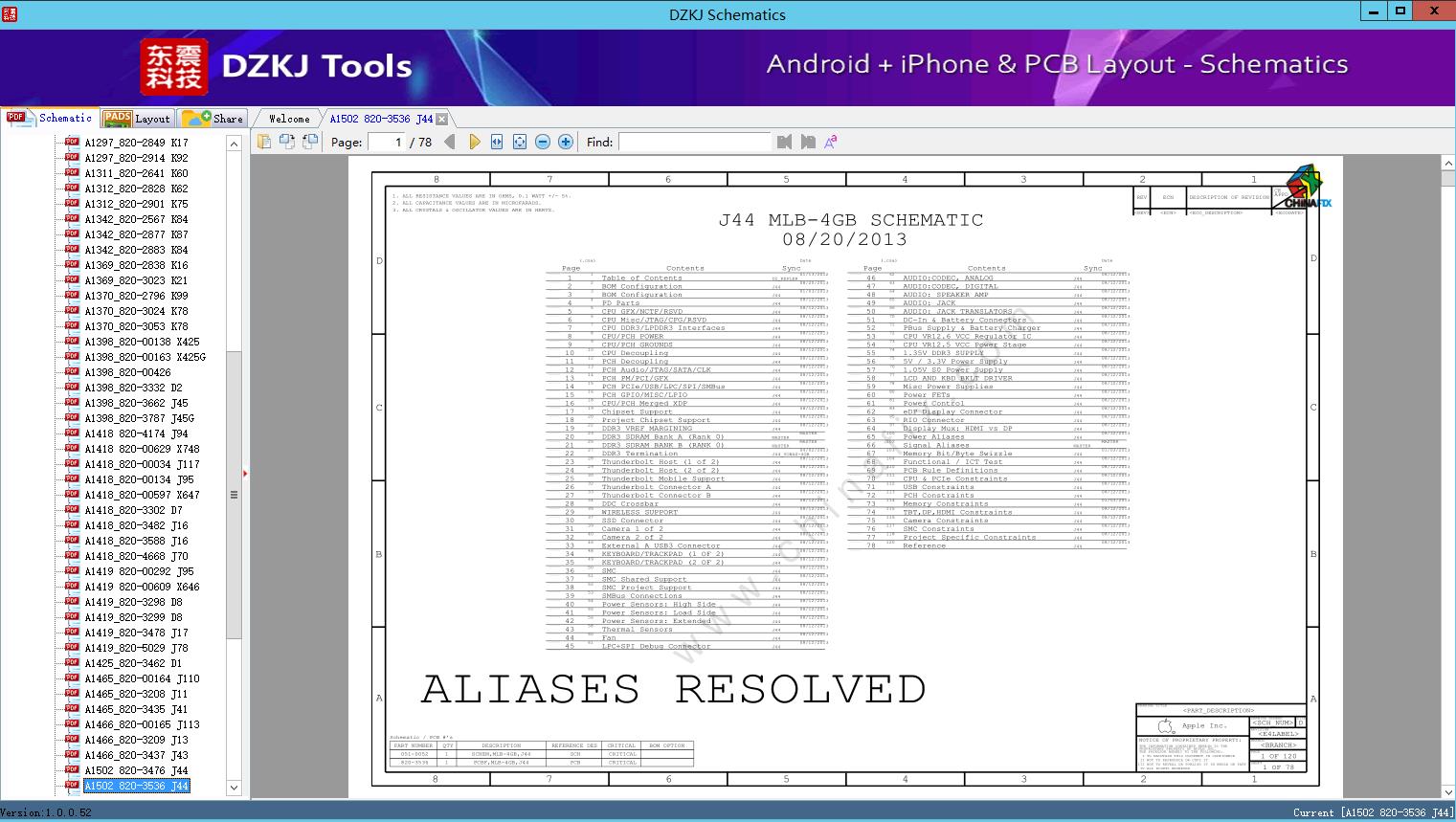Fit the page to width
This screenshot has height=822, width=1456.
click(x=497, y=142)
